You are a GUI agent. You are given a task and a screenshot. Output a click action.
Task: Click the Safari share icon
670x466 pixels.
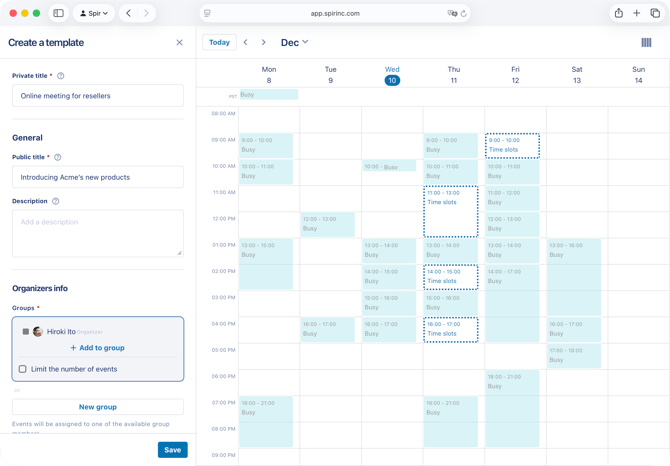(618, 13)
